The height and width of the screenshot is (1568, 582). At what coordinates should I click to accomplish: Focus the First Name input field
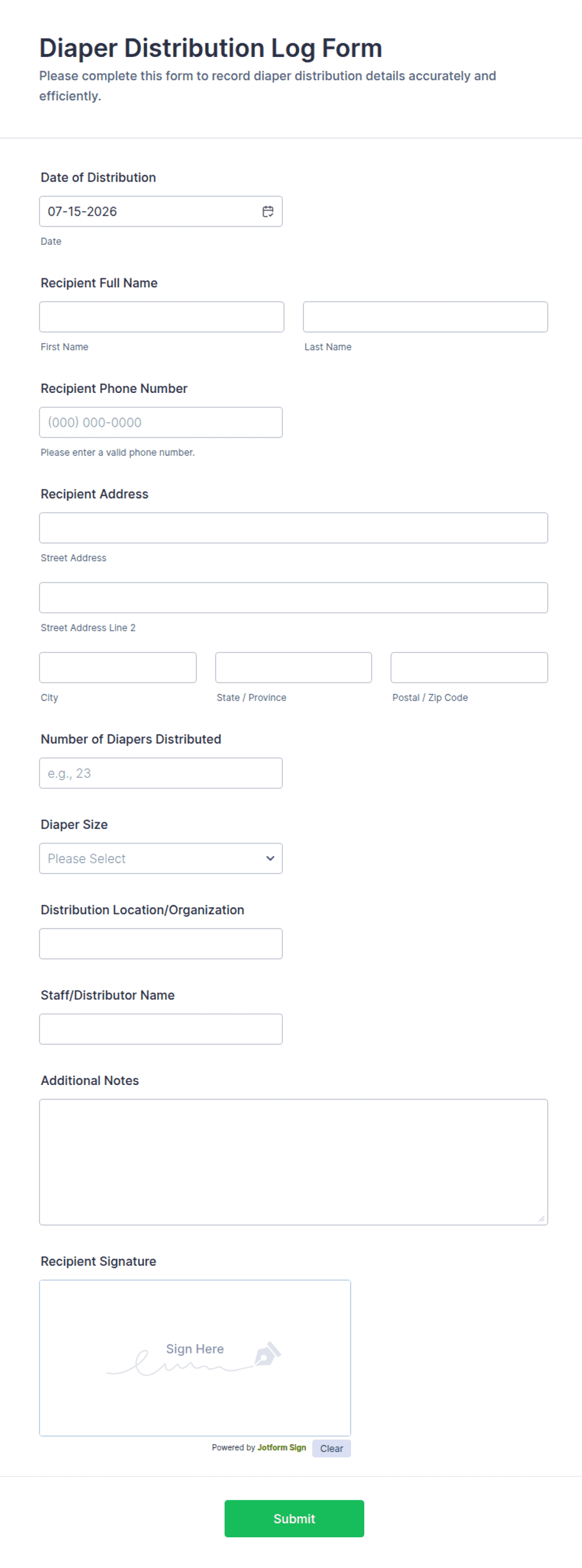pyautogui.click(x=161, y=317)
